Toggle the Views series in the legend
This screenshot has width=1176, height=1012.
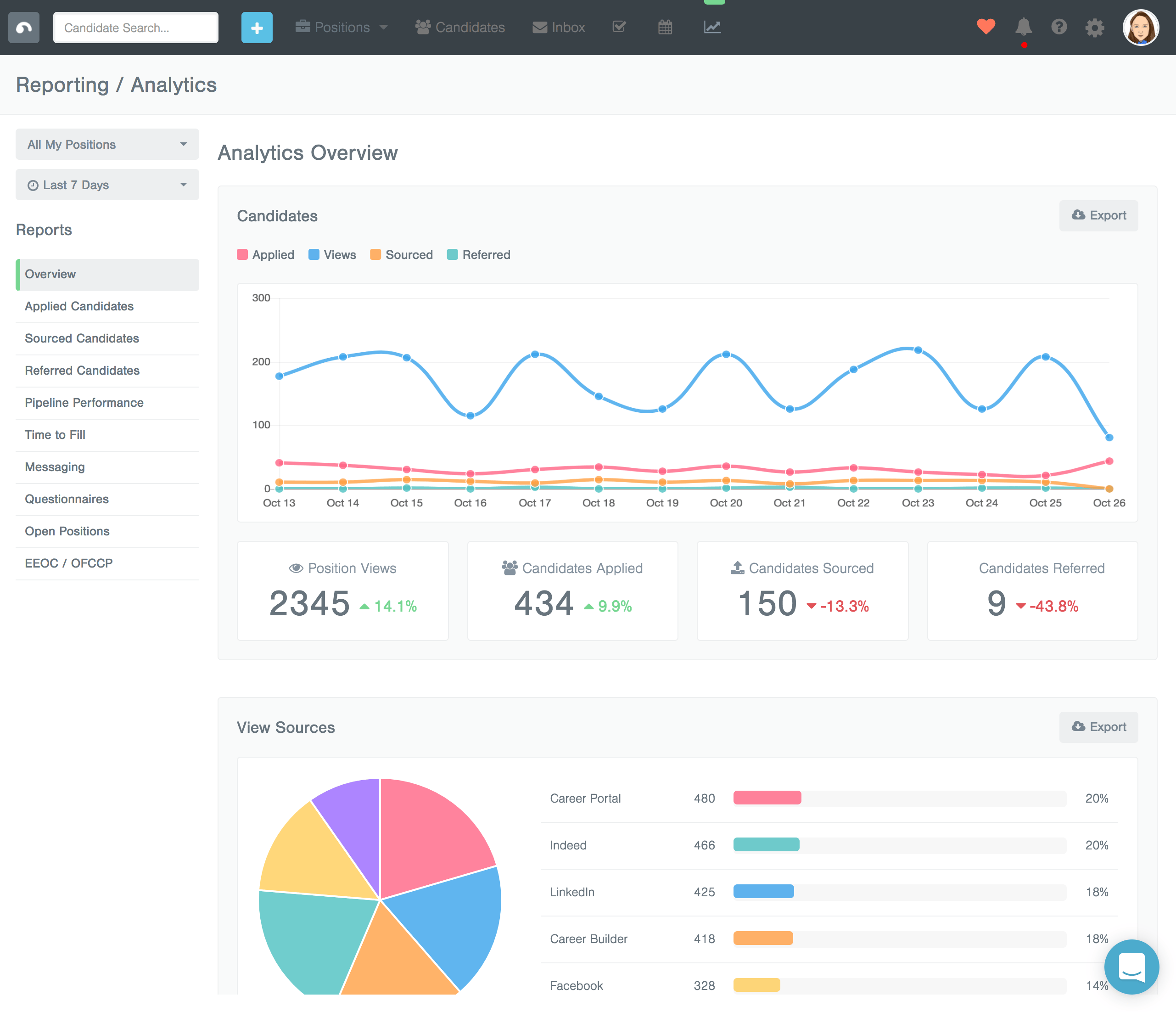[x=332, y=254]
